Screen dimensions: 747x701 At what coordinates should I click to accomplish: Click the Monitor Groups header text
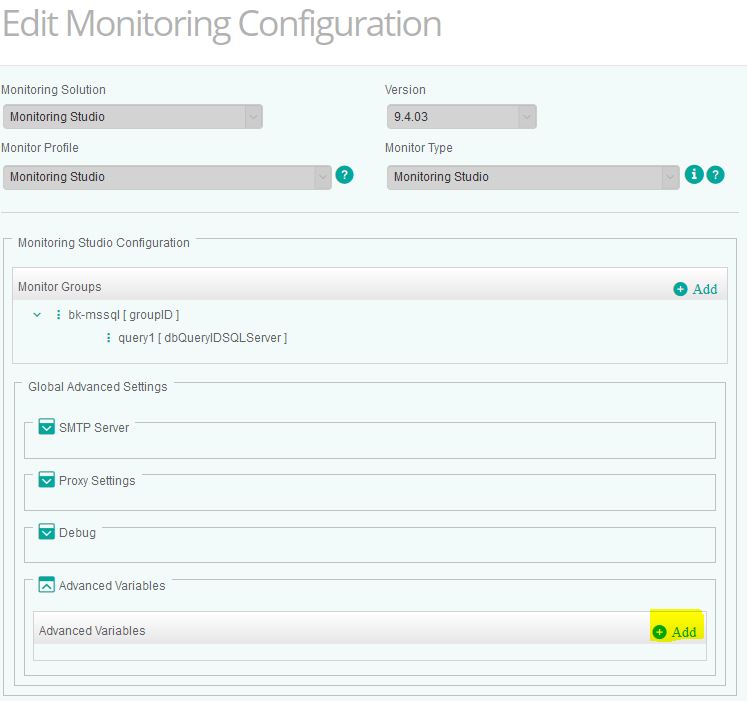[x=60, y=286]
